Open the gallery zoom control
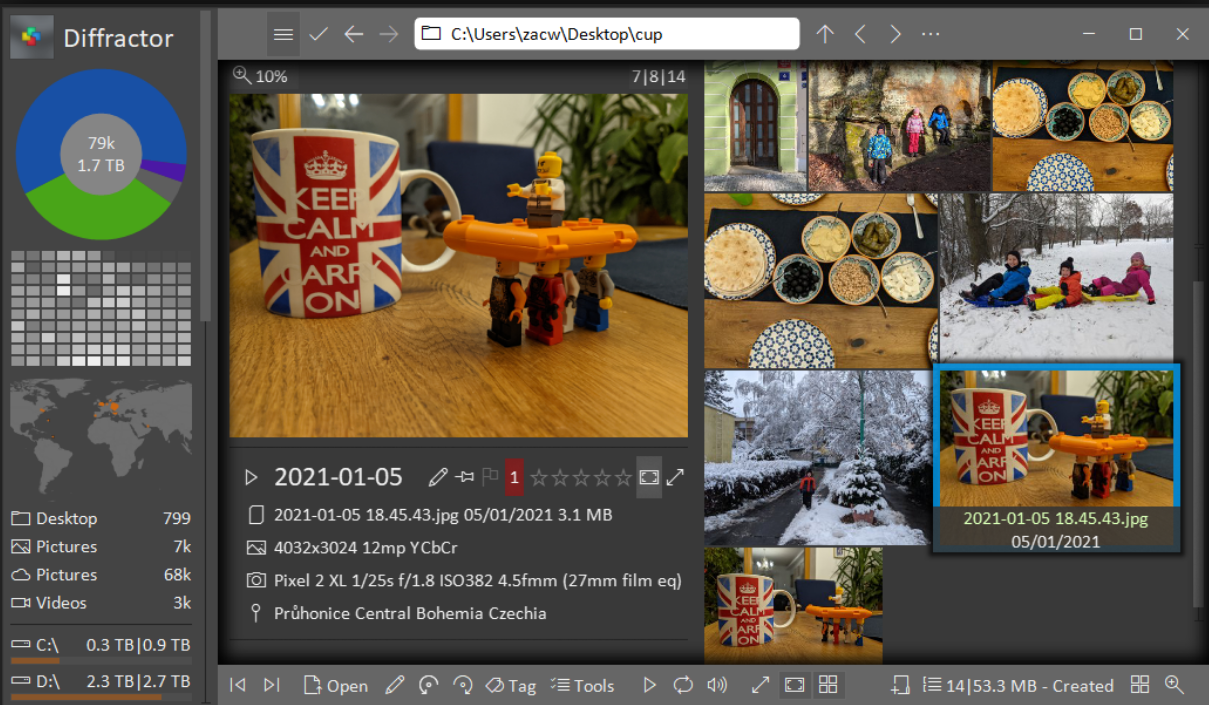 pyautogui.click(x=1174, y=686)
